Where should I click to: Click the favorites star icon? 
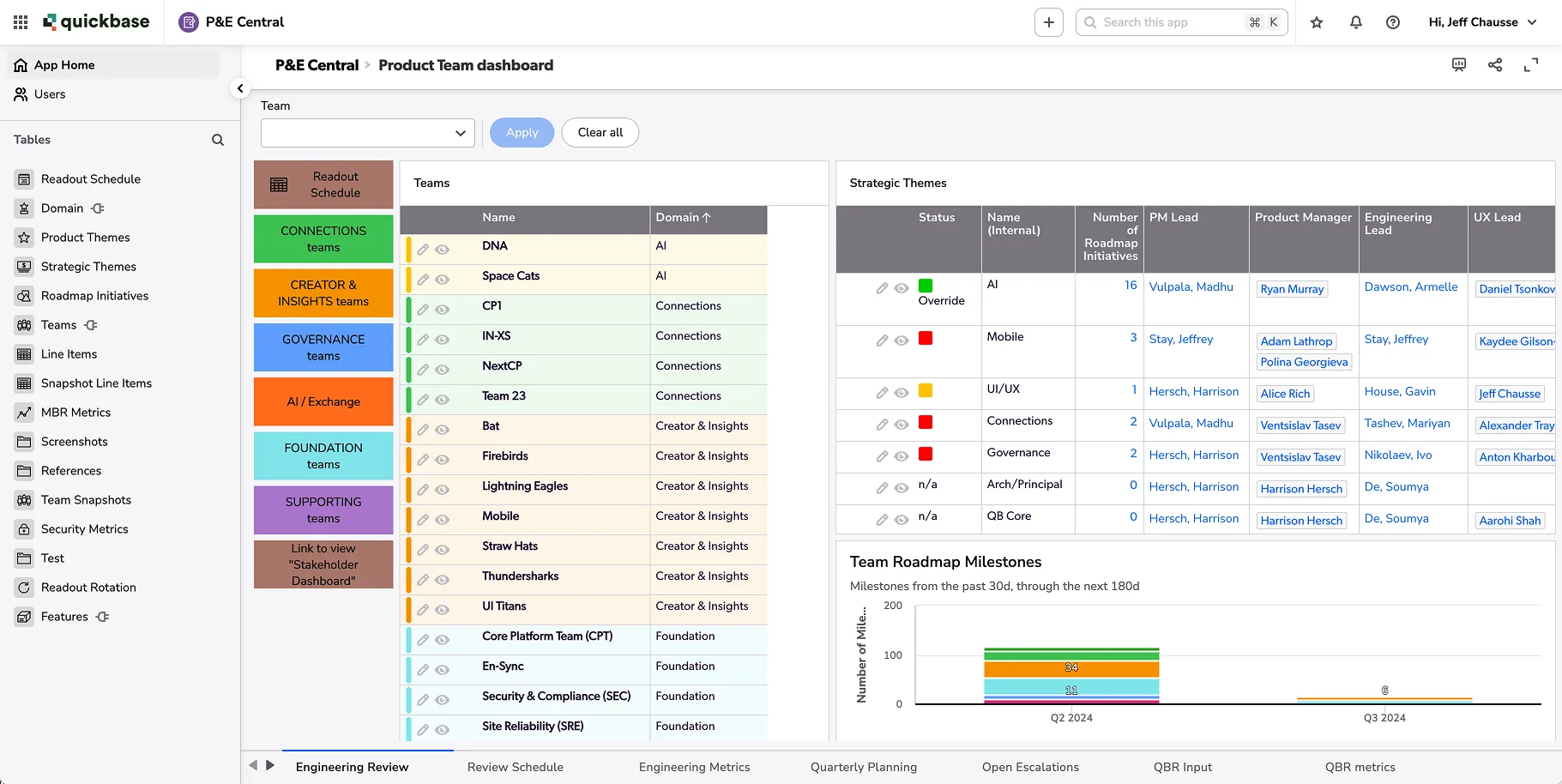click(1317, 22)
